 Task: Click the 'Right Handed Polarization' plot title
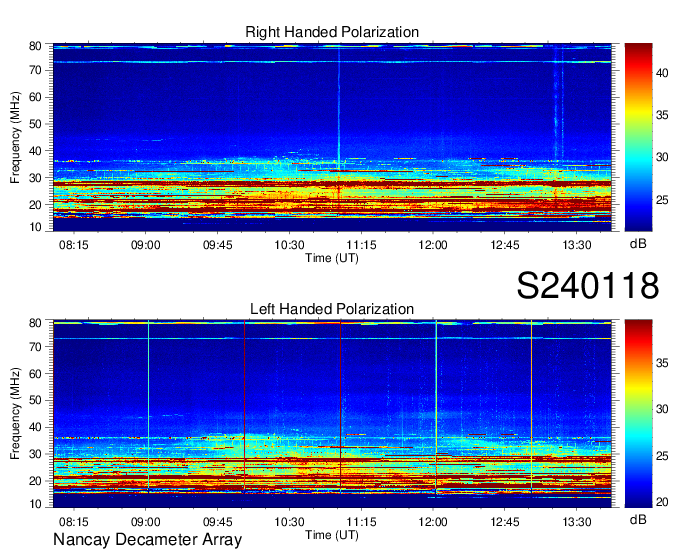pyautogui.click(x=332, y=32)
